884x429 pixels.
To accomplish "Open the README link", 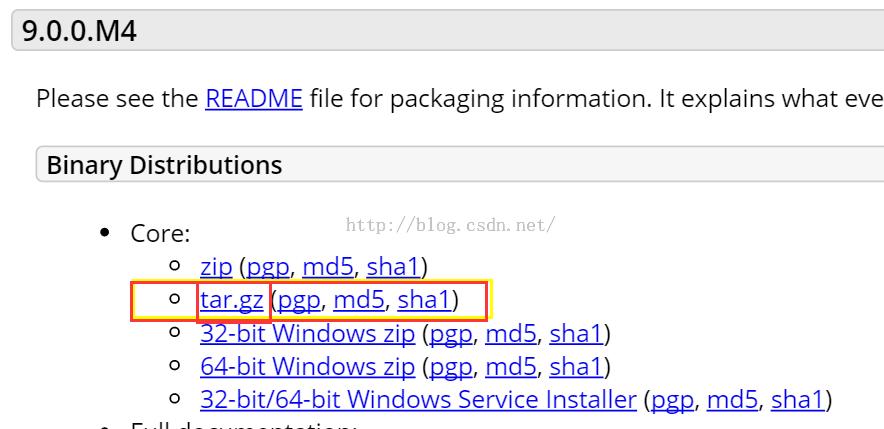I will (x=253, y=99).
